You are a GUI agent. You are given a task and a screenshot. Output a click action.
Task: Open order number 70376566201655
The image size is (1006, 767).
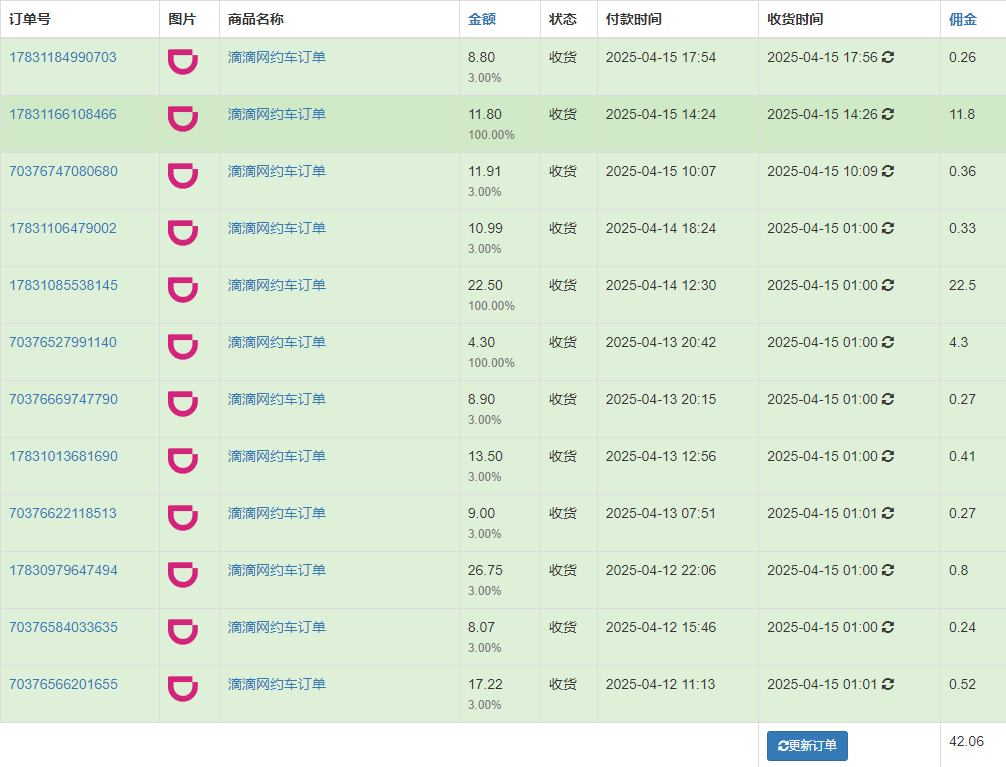(64, 684)
